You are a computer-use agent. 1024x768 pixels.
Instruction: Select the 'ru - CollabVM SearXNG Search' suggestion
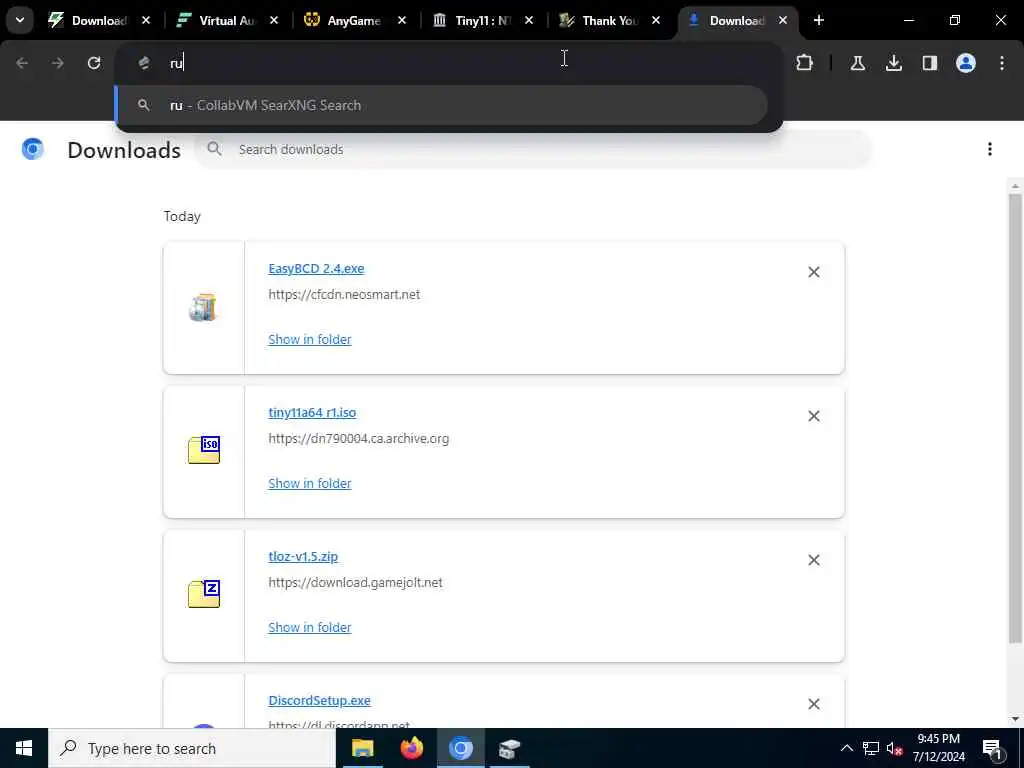[x=441, y=105]
